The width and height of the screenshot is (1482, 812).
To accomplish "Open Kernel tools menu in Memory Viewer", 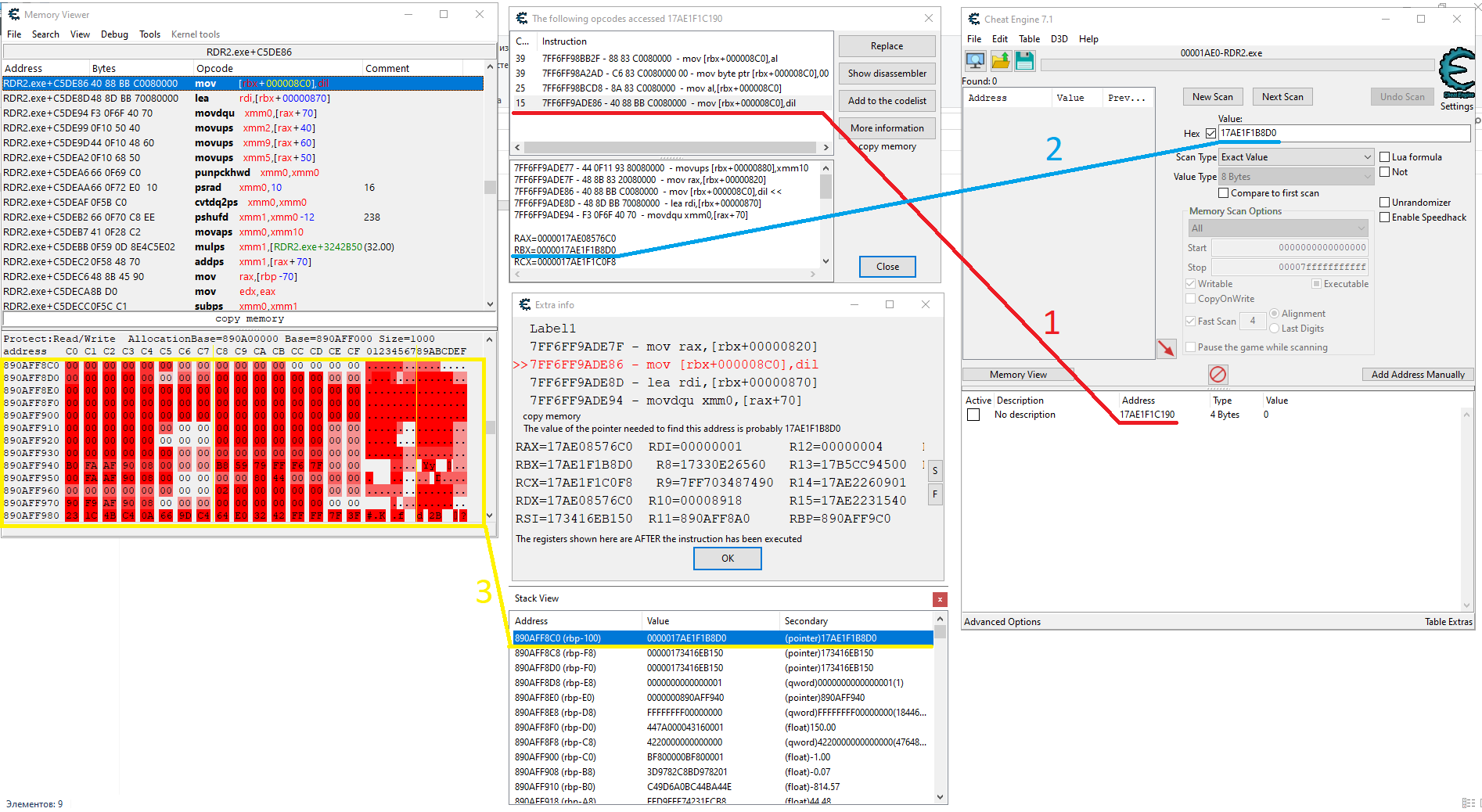I will pyautogui.click(x=195, y=34).
